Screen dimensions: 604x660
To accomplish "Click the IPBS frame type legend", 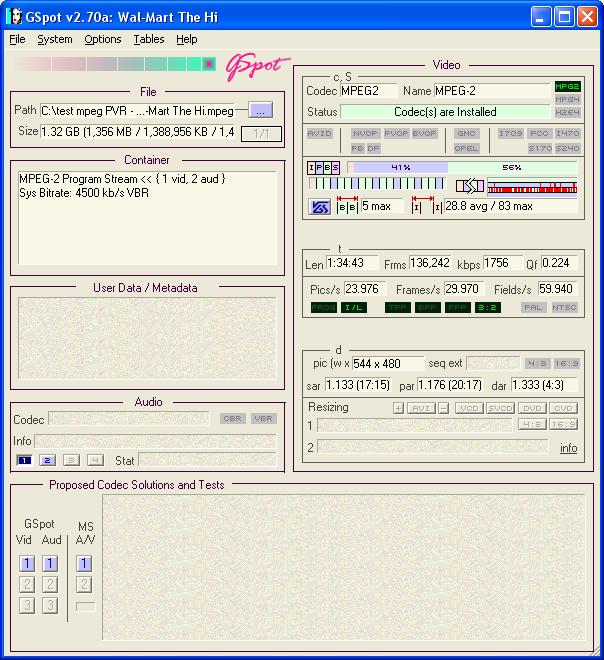I will click(x=323, y=168).
